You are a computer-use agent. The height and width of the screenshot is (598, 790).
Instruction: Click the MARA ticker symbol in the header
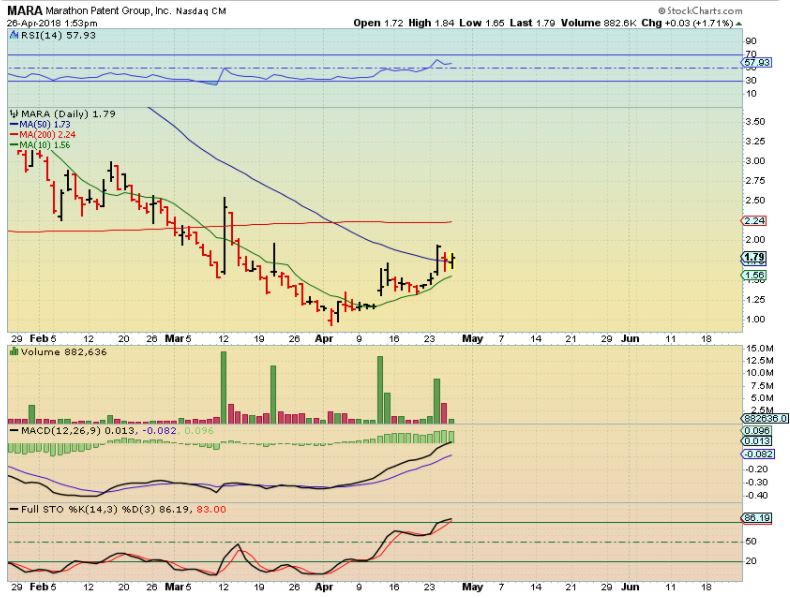tap(25, 11)
